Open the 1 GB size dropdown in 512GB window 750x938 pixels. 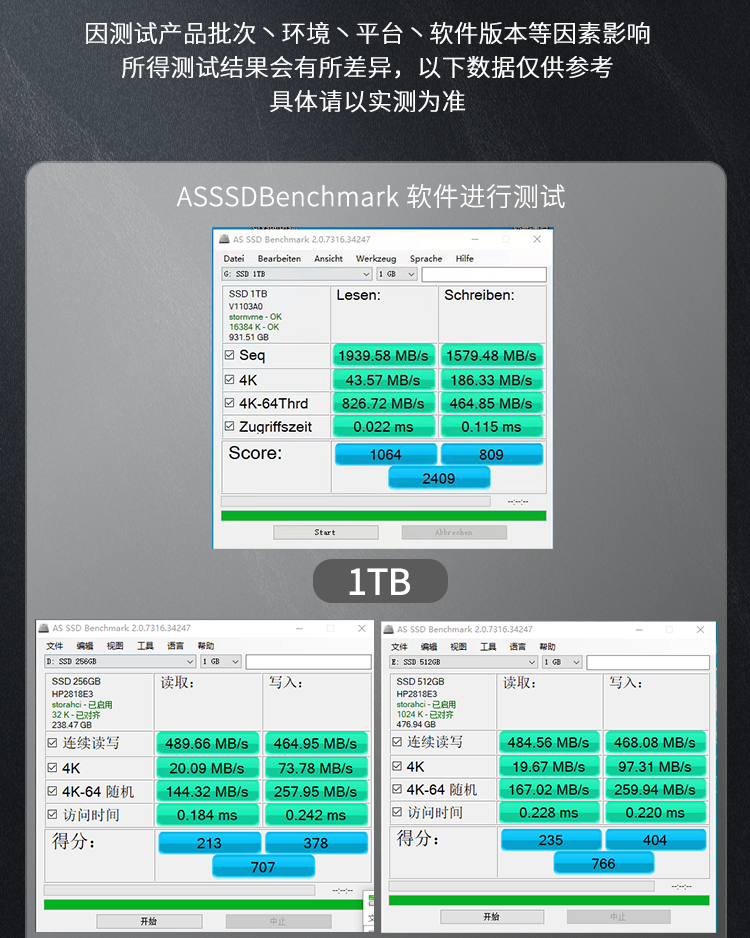pos(562,662)
